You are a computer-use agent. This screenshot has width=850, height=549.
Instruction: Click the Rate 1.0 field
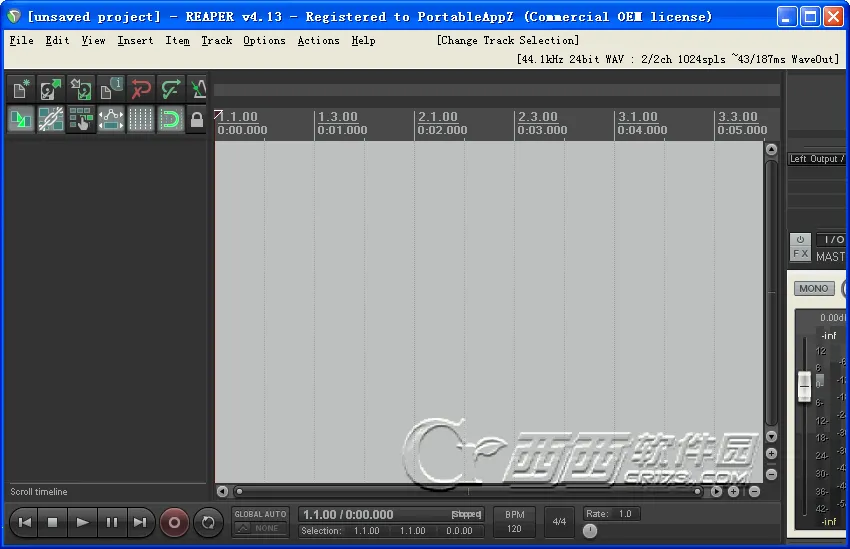[x=611, y=514]
